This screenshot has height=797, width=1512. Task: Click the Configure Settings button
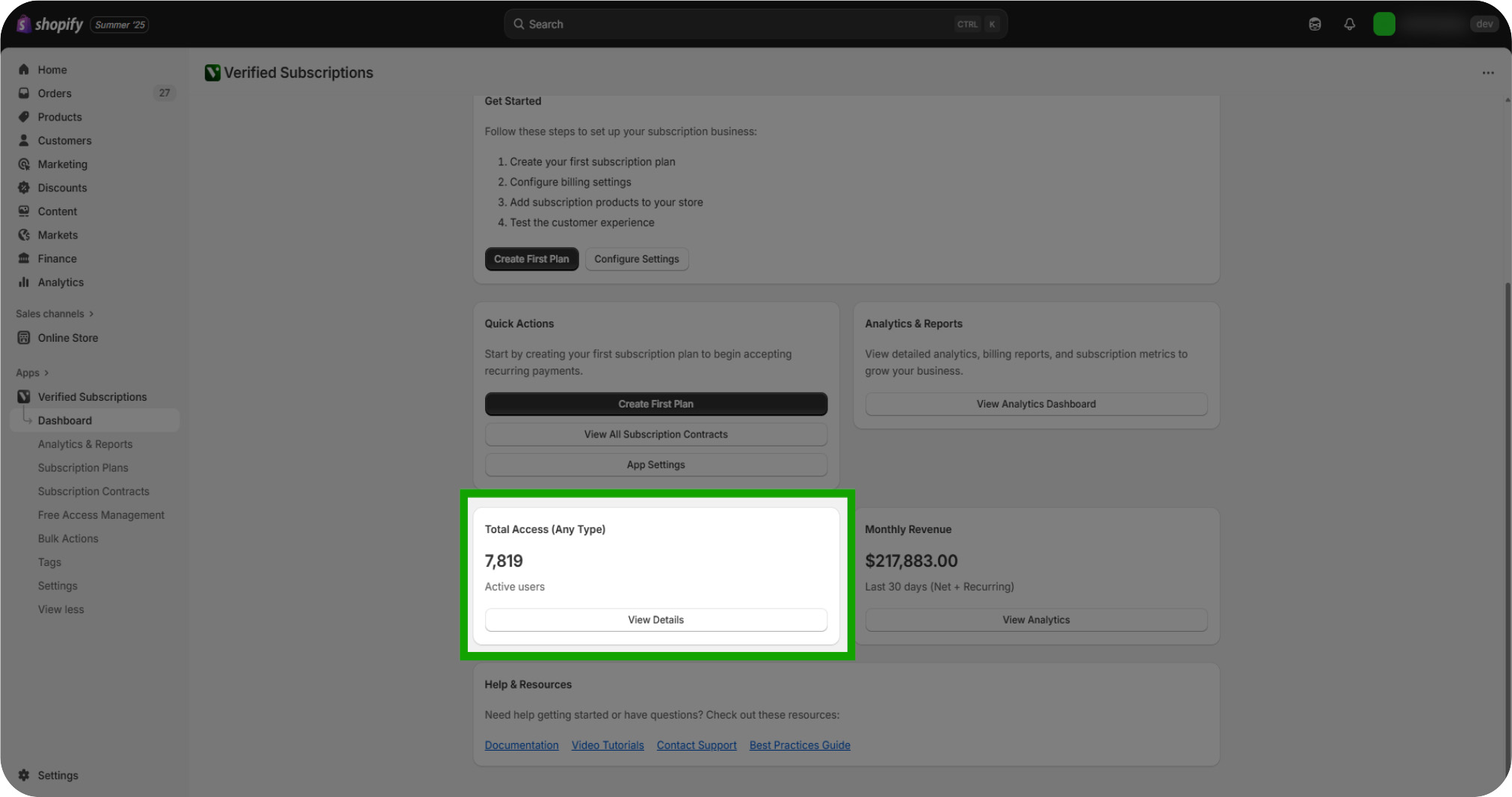[637, 259]
